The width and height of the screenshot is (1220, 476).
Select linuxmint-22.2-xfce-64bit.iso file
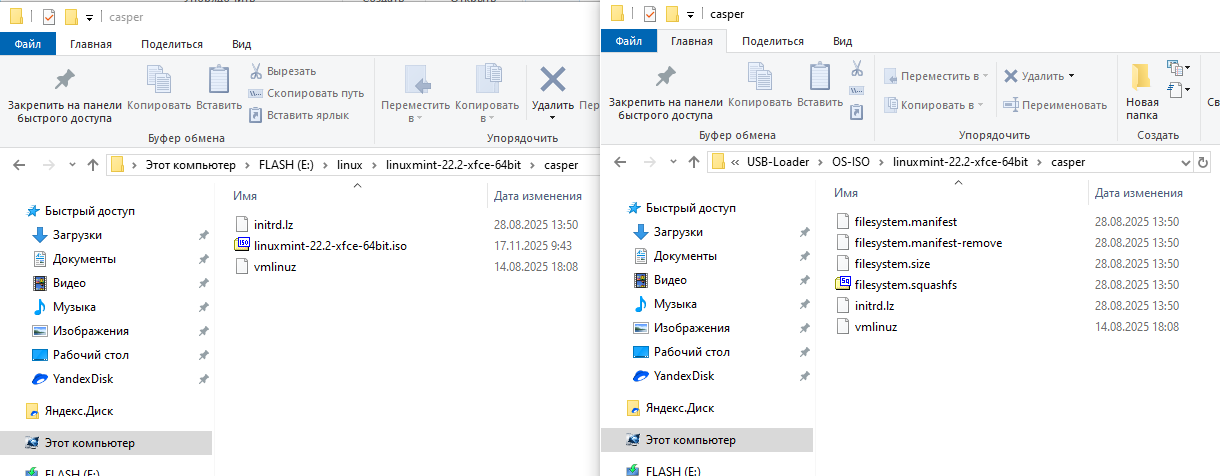click(330, 245)
